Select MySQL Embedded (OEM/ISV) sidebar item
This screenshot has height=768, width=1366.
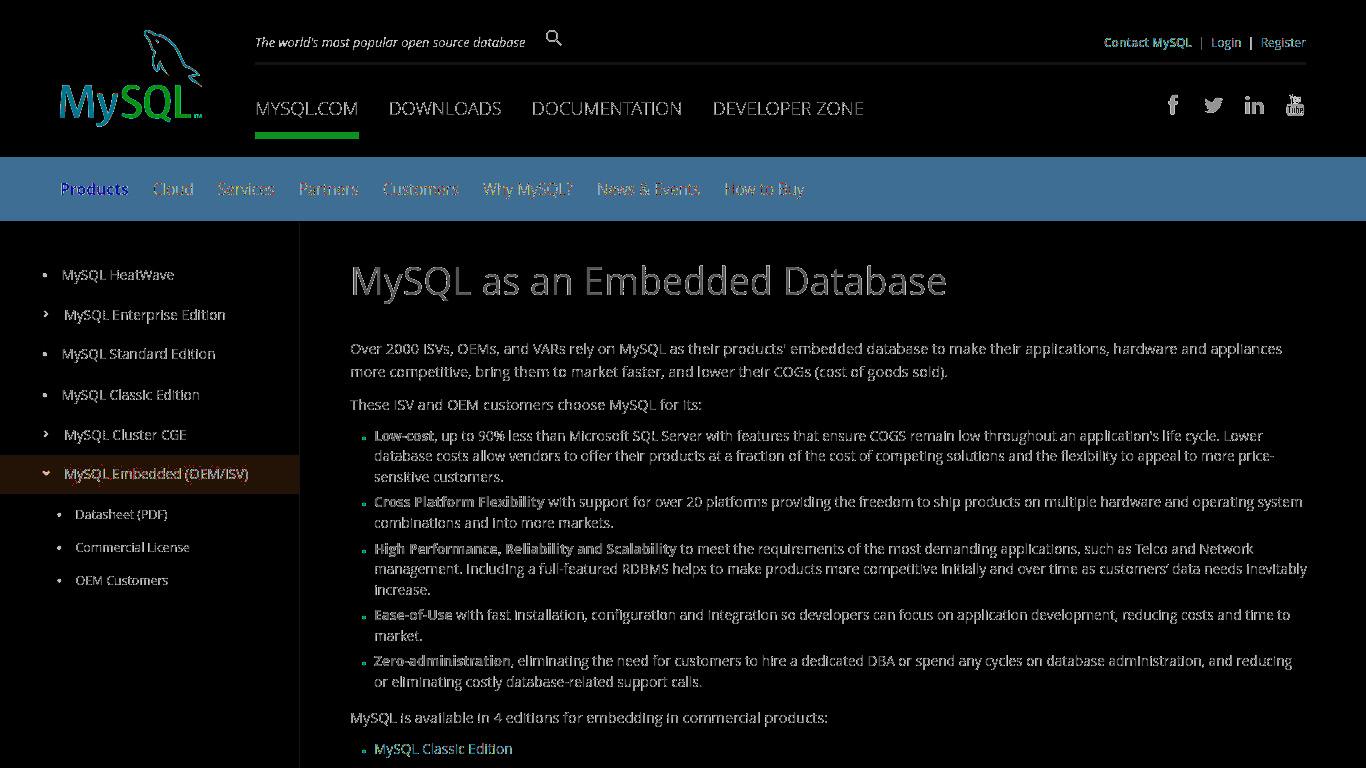[x=156, y=474]
